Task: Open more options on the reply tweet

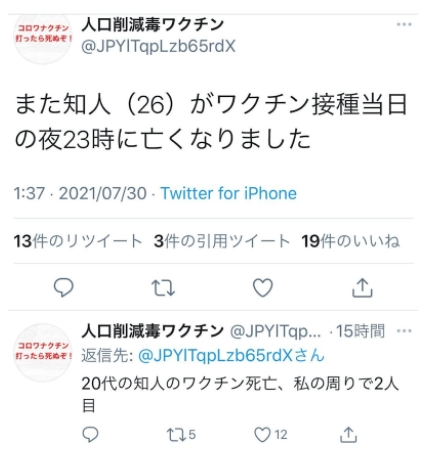Action: (404, 331)
